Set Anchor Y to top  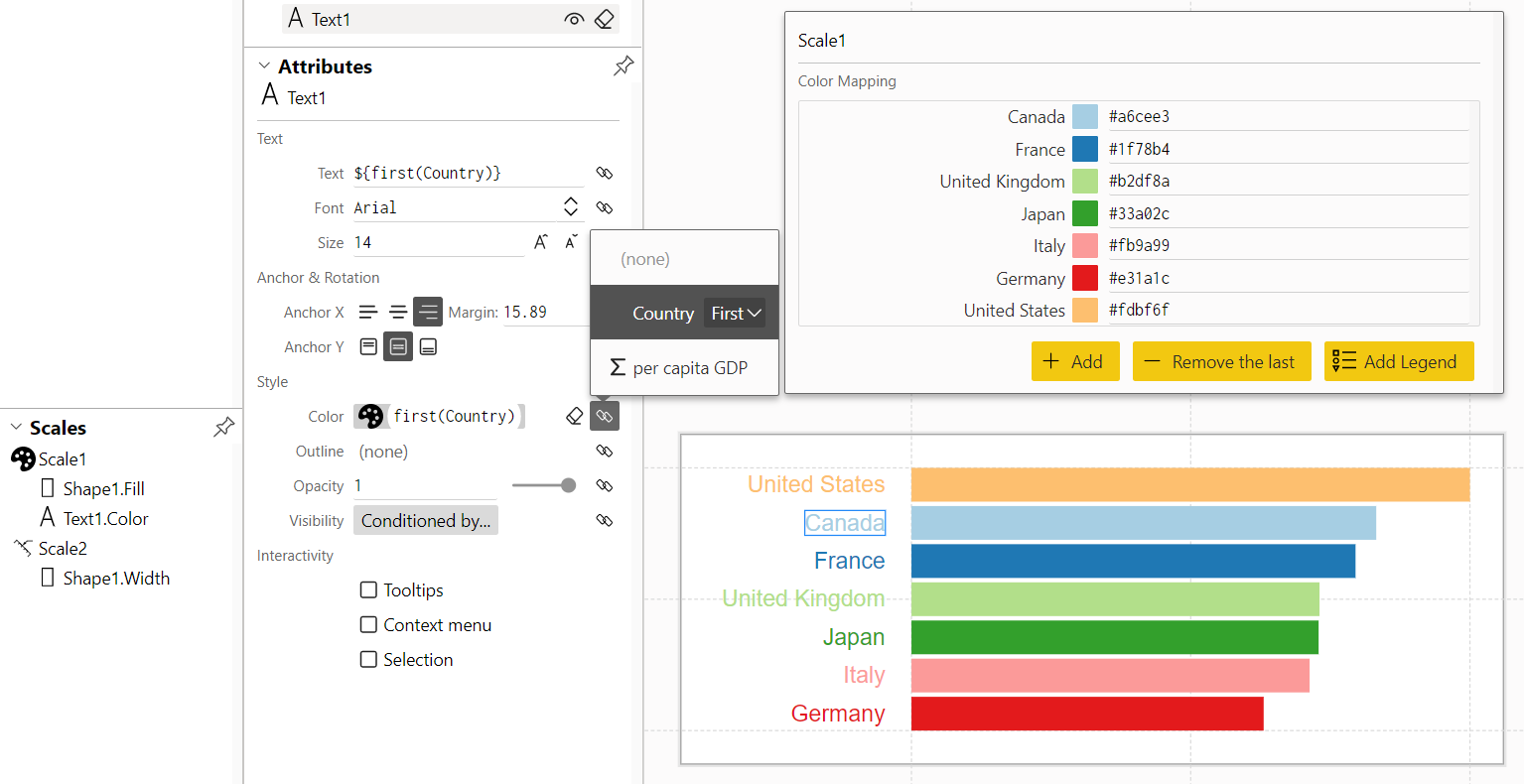pos(368,346)
